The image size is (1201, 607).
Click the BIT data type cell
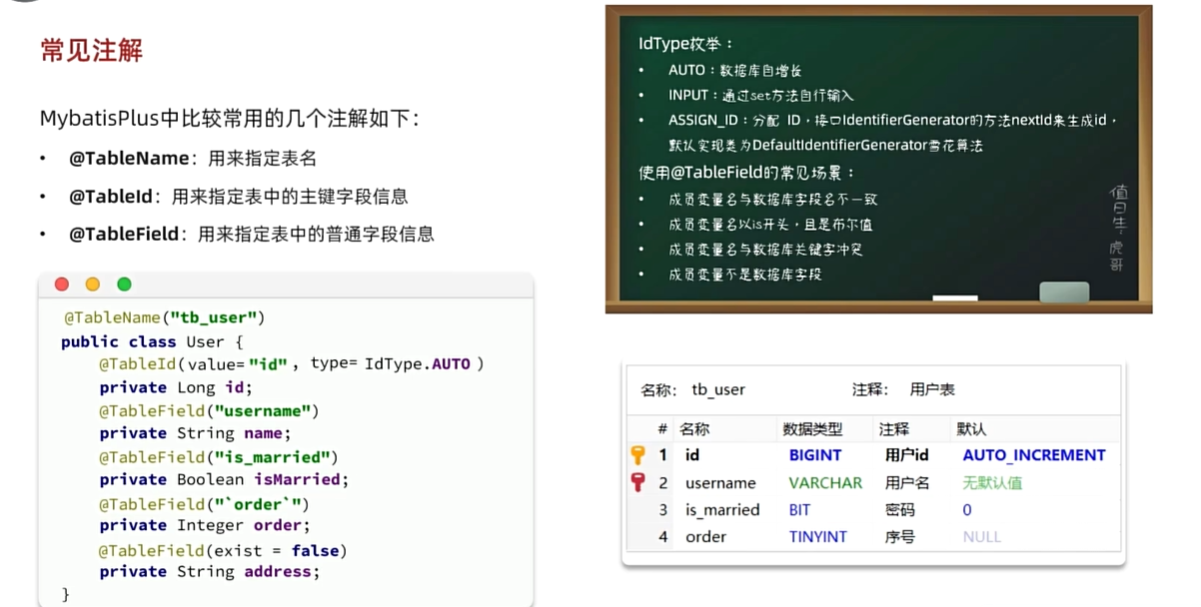(800, 510)
